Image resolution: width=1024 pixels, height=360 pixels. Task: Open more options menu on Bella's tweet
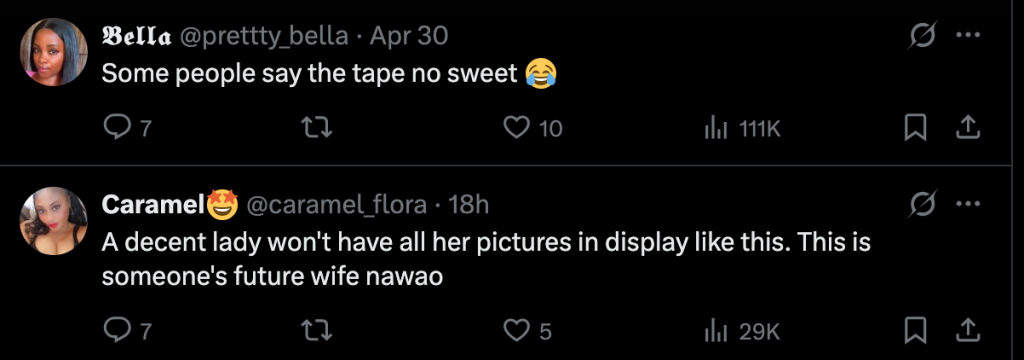coord(967,35)
